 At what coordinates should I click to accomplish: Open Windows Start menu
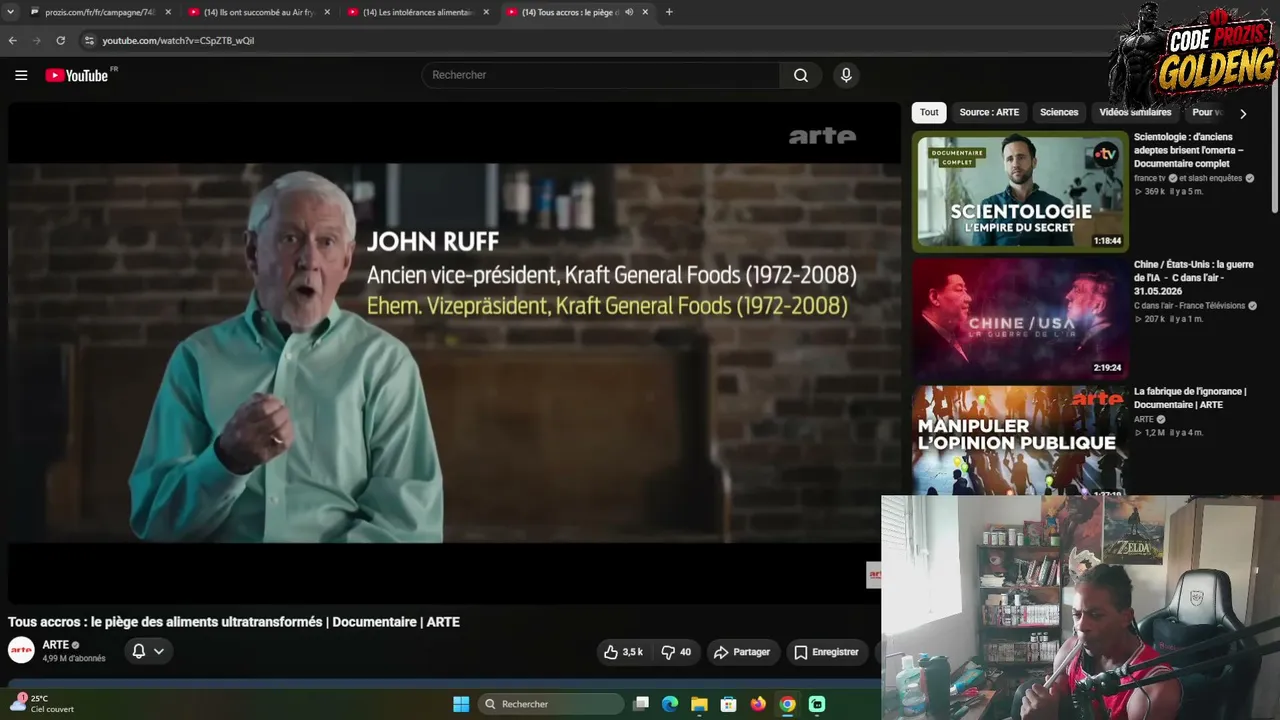pyautogui.click(x=461, y=704)
